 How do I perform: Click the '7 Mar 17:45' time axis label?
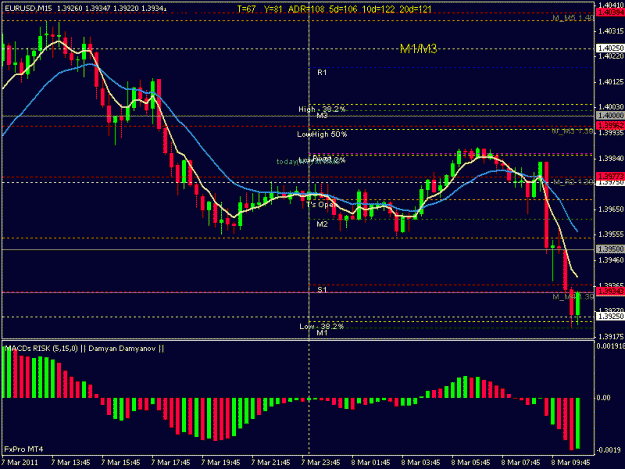[x=171, y=463]
